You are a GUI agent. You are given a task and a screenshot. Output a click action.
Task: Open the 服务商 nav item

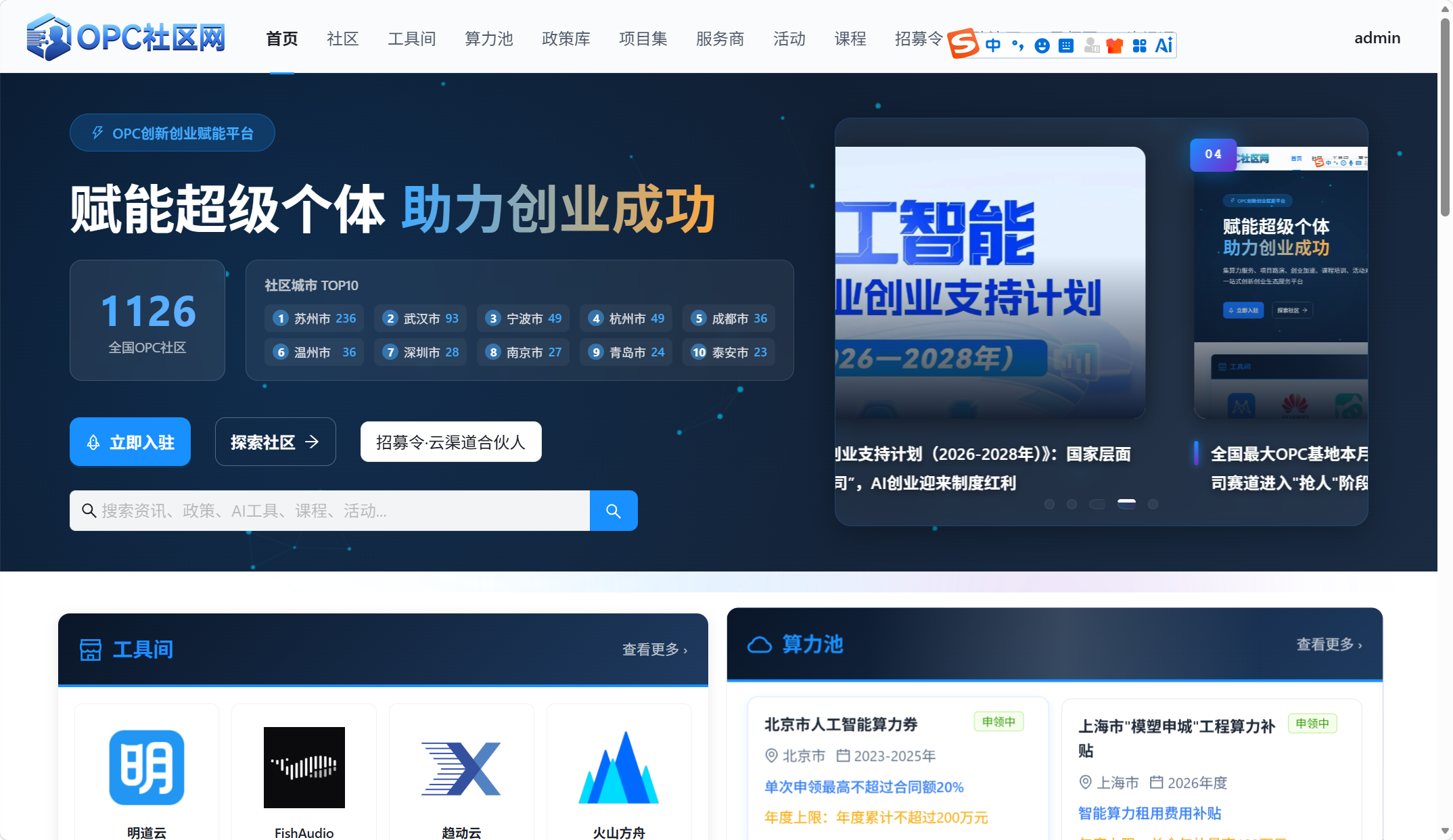pyautogui.click(x=720, y=39)
